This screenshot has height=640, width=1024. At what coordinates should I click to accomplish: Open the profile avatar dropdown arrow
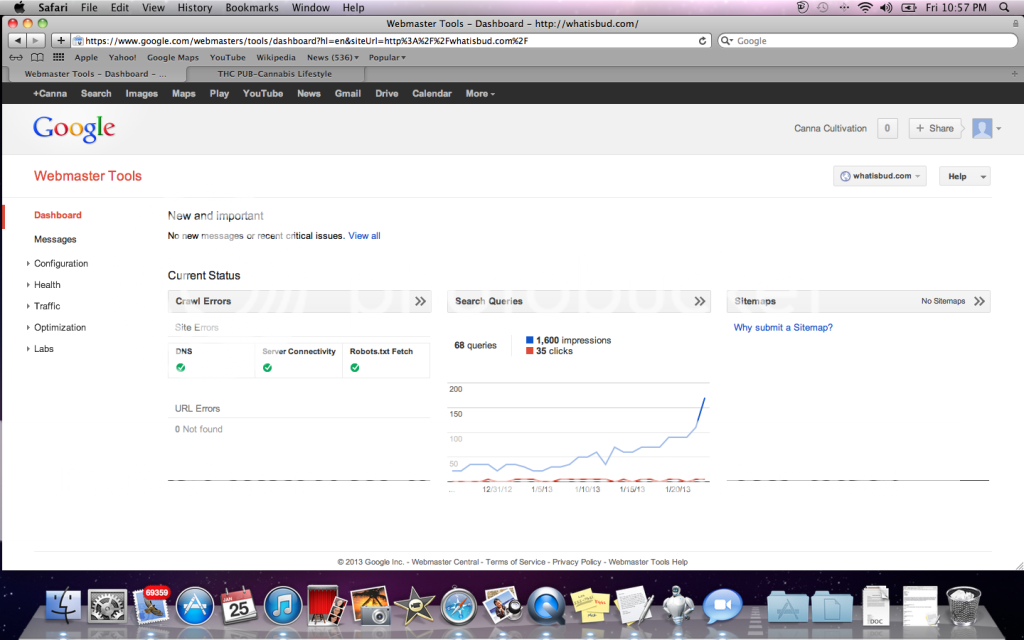tap(999, 129)
